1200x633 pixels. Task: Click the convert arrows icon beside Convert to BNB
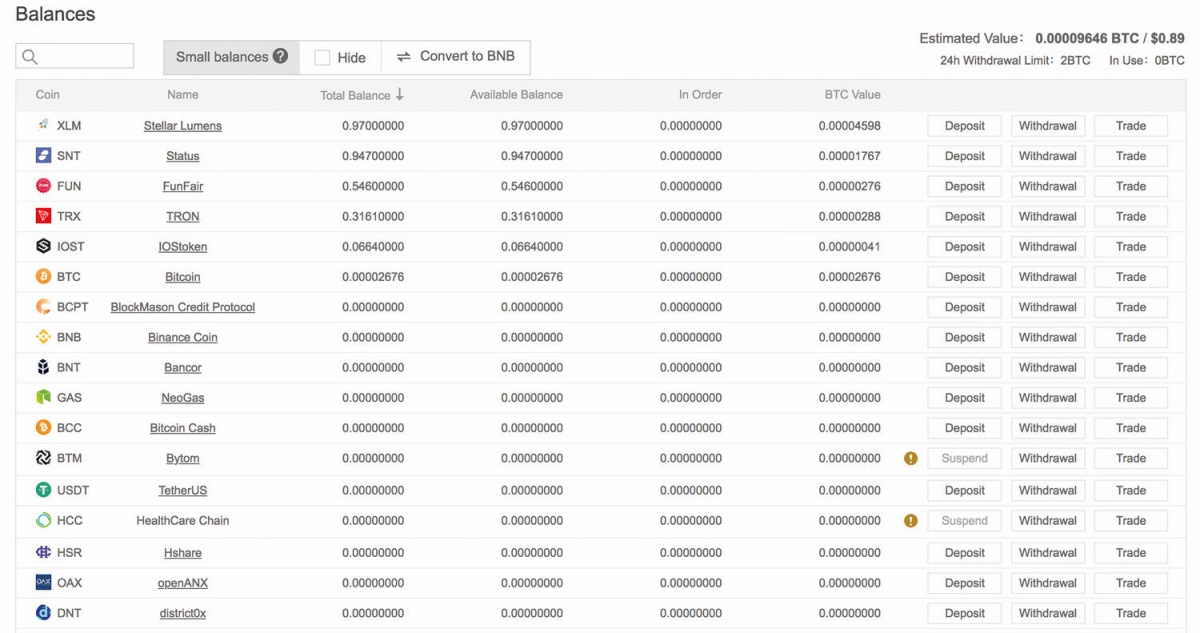pos(404,57)
